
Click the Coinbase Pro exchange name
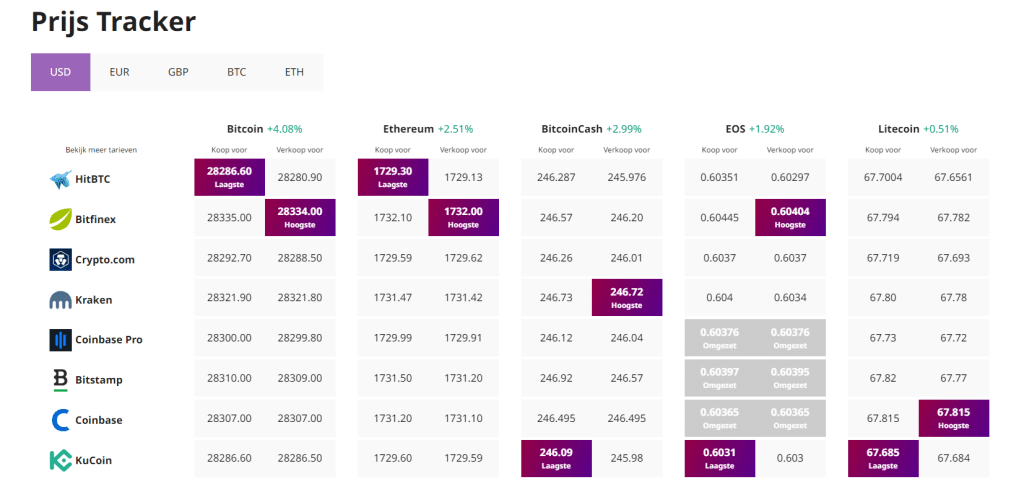point(108,340)
